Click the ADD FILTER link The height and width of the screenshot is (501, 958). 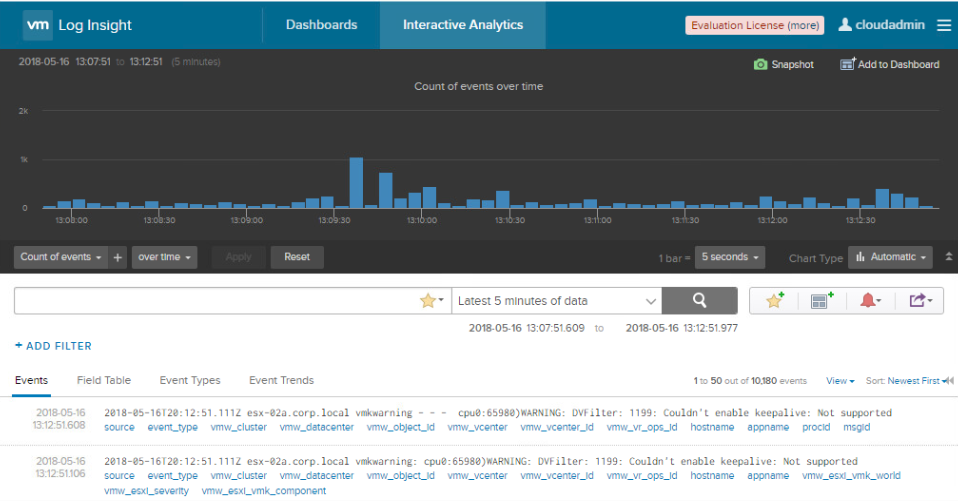click(x=53, y=346)
